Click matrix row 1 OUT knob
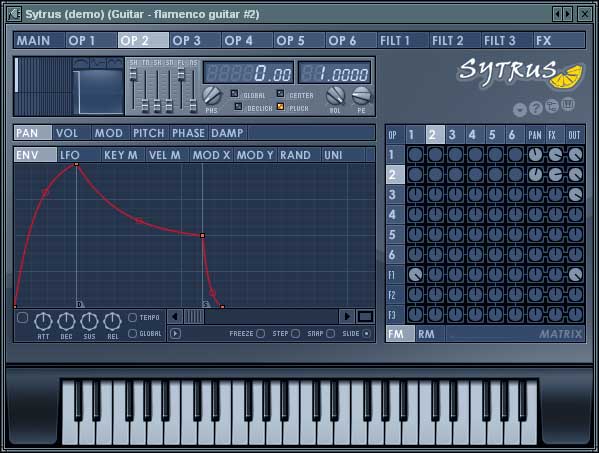This screenshot has height=453, width=599. click(x=575, y=155)
